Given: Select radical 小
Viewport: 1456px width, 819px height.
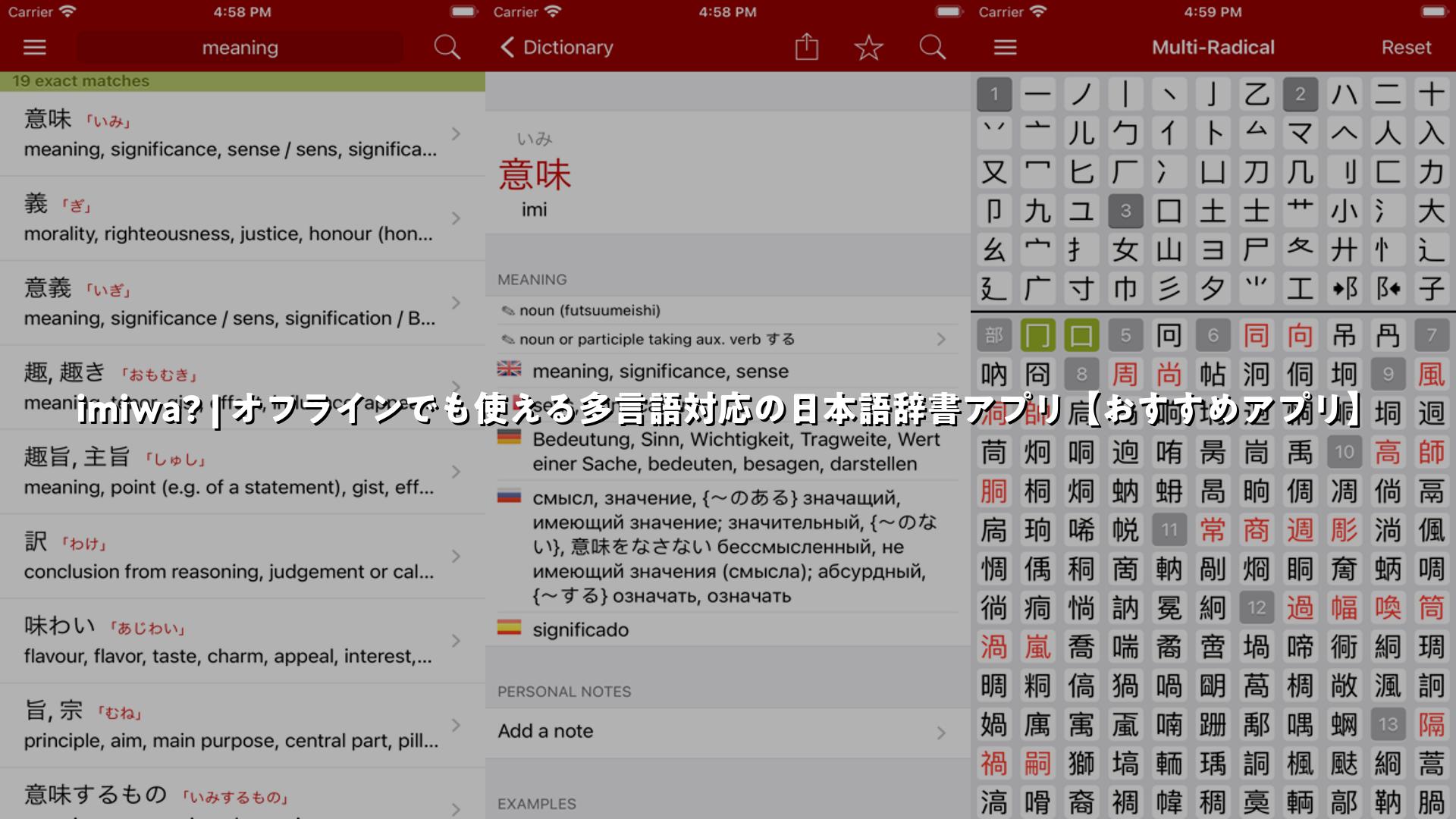Looking at the screenshot, I should pos(1345,210).
